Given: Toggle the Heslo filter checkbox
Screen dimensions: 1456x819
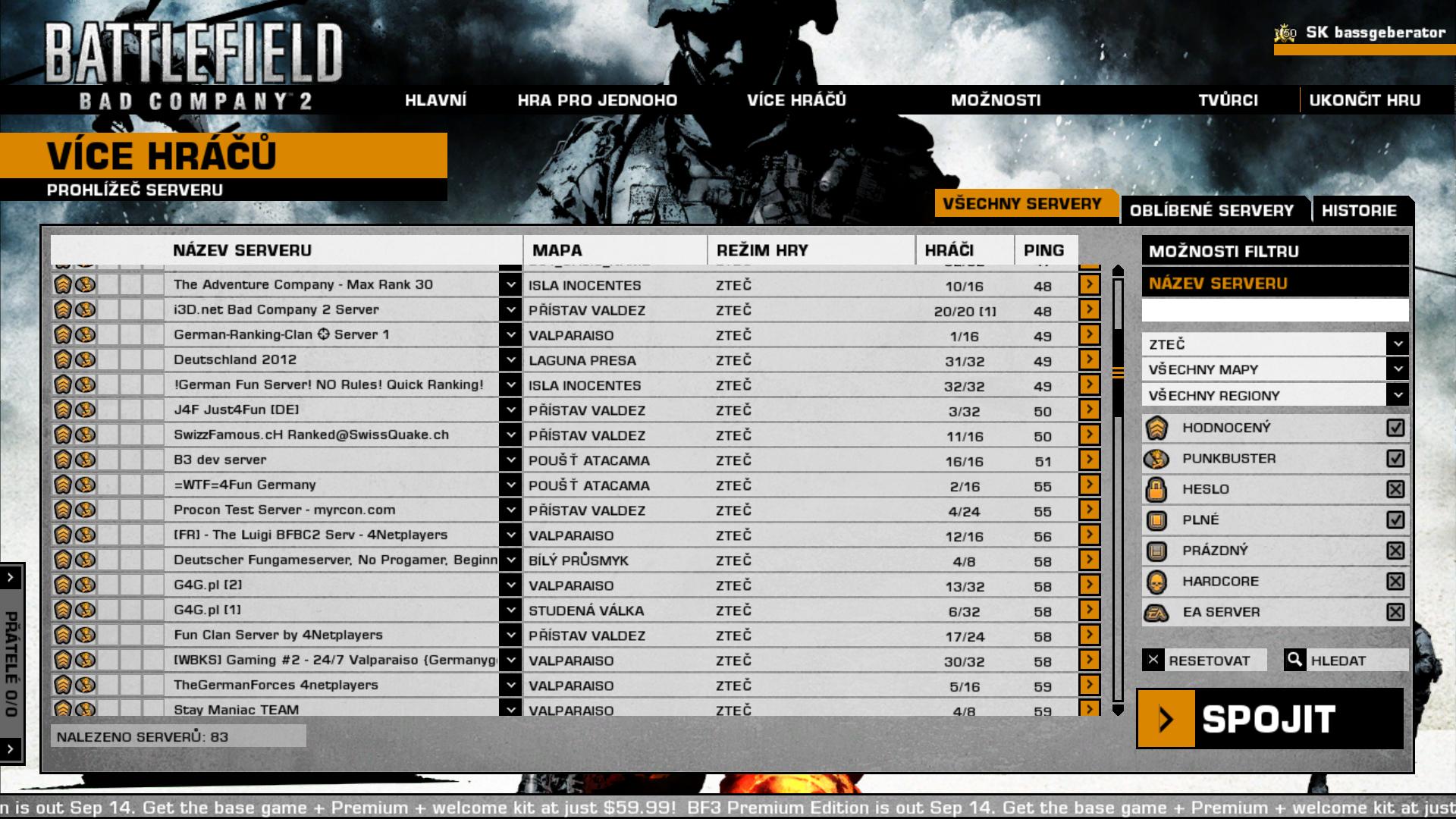Looking at the screenshot, I should coord(1395,489).
